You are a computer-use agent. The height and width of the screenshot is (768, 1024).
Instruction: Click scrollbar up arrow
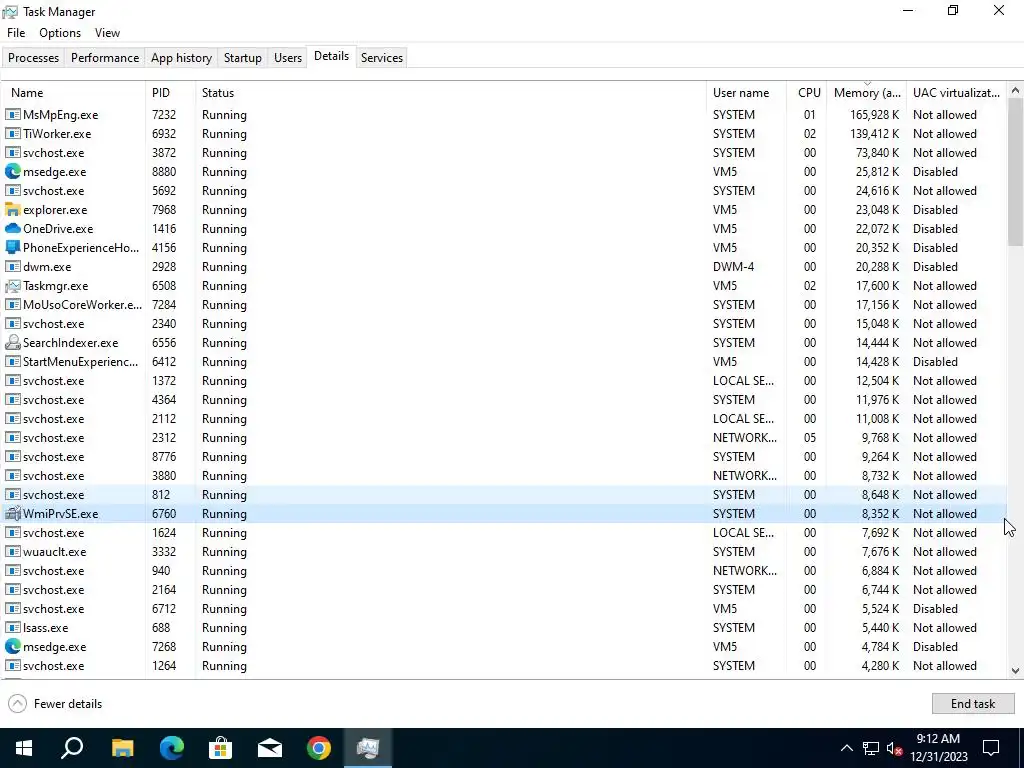coord(1015,90)
